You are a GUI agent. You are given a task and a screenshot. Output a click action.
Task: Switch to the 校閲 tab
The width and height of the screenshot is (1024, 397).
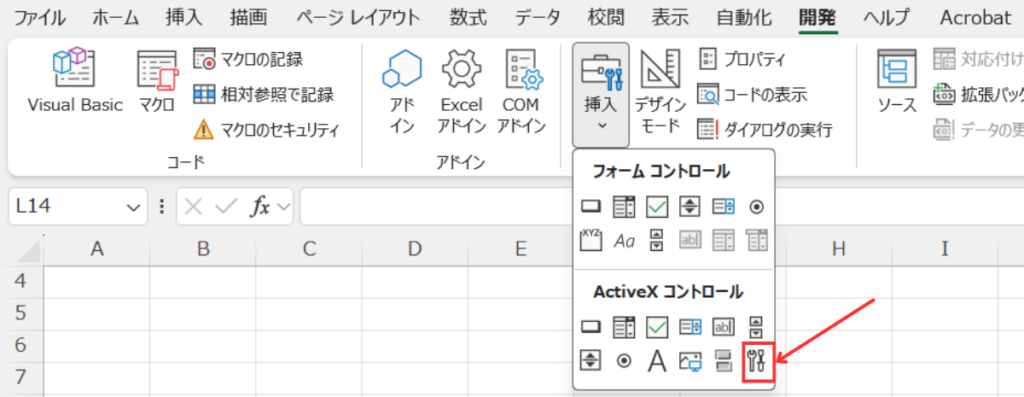coord(605,18)
